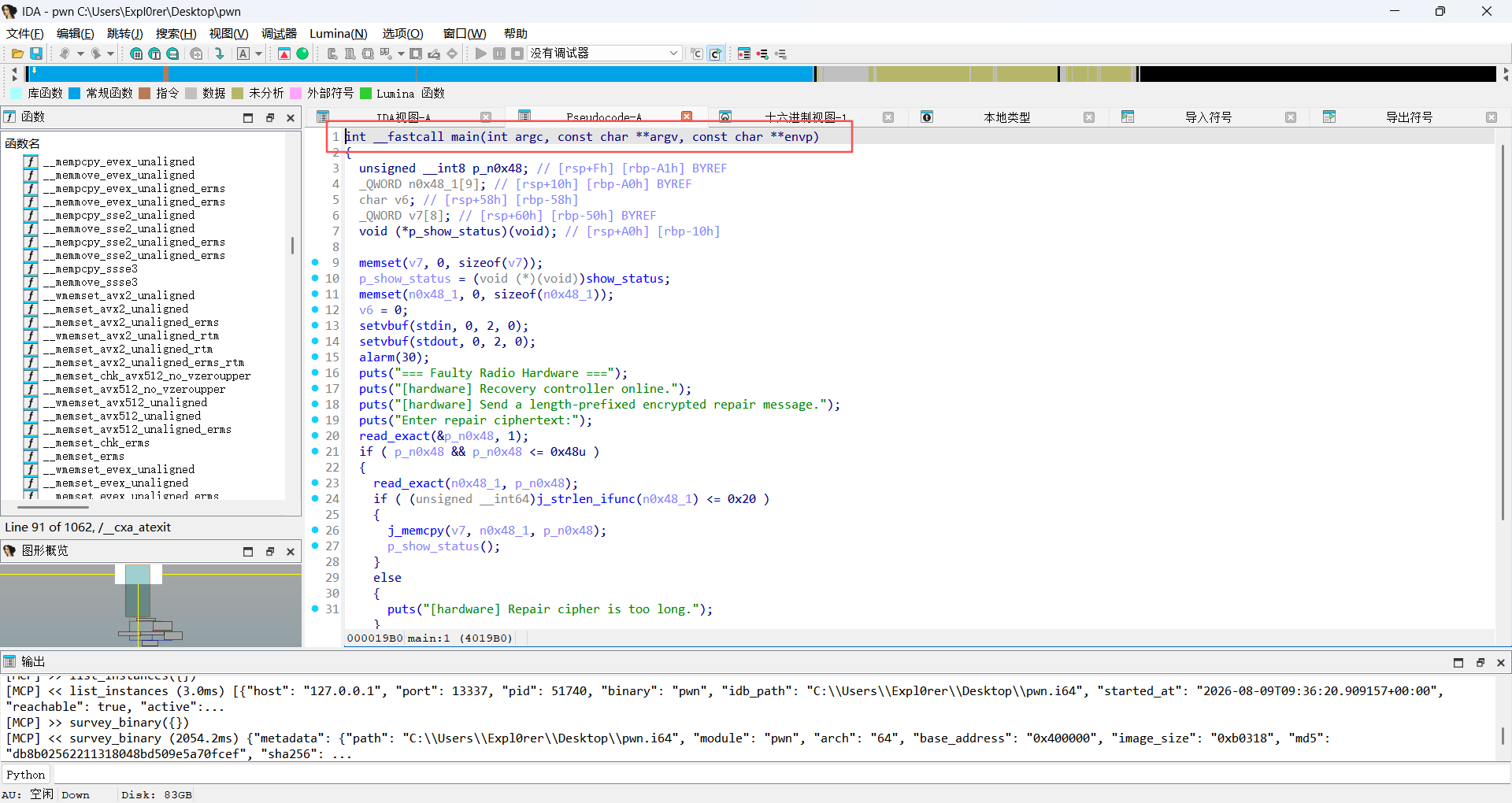Click the open file folder icon

click(x=17, y=54)
